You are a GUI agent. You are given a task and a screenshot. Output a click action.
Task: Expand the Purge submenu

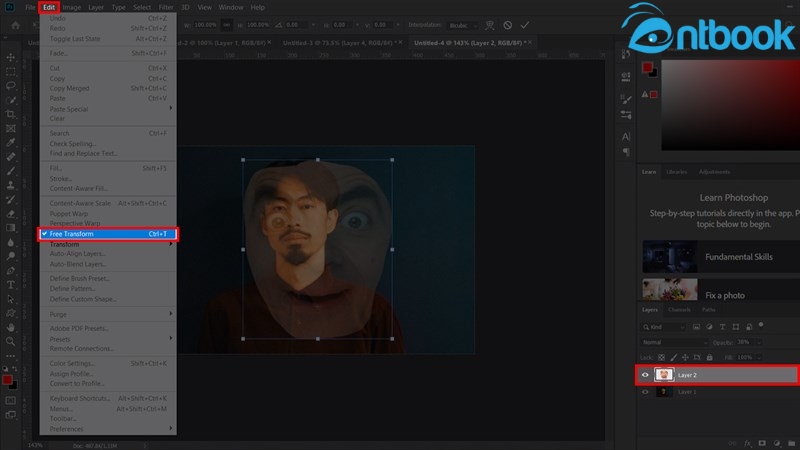[108, 314]
